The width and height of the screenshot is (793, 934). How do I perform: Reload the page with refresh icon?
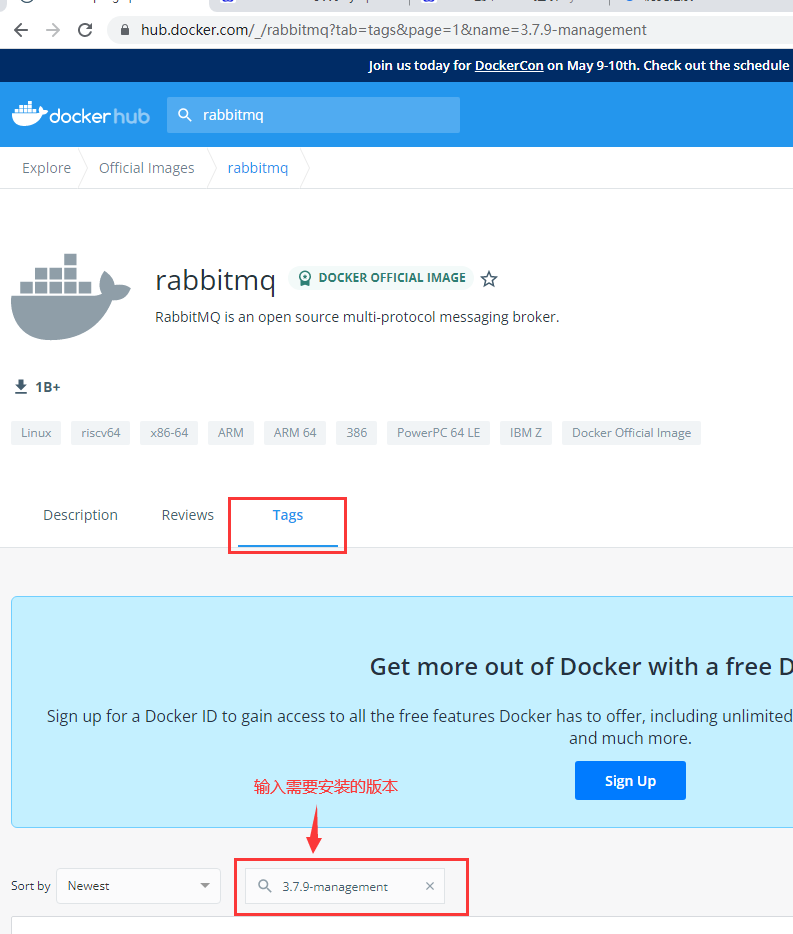click(x=85, y=30)
